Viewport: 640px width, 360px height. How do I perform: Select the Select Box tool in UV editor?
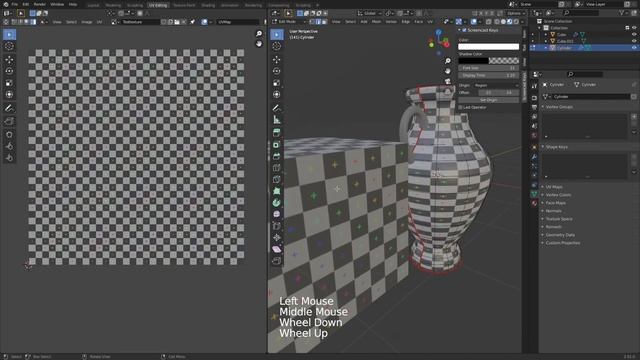tap(9, 35)
